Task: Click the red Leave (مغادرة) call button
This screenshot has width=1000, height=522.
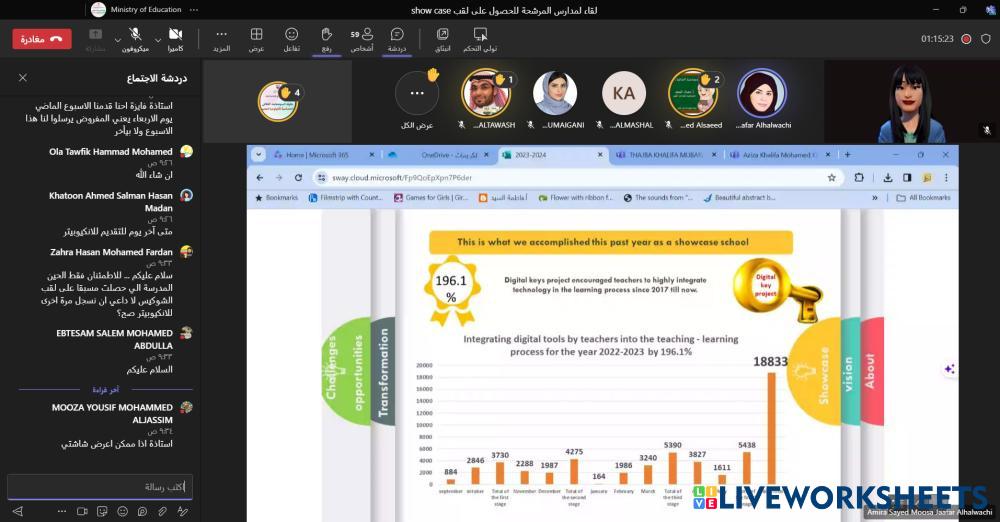Action: pos(42,39)
